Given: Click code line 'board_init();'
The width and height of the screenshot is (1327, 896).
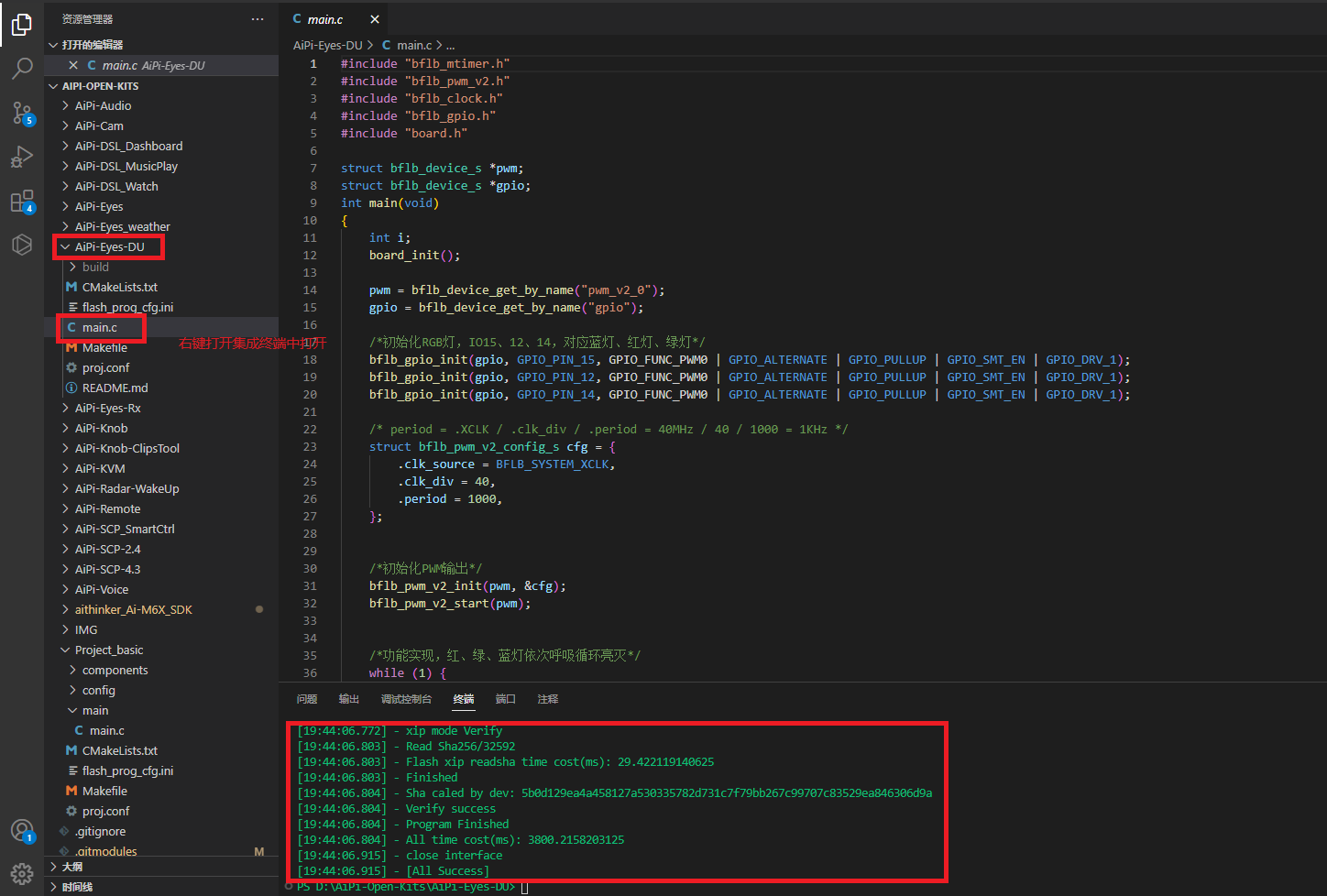Looking at the screenshot, I should pyautogui.click(x=414, y=255).
